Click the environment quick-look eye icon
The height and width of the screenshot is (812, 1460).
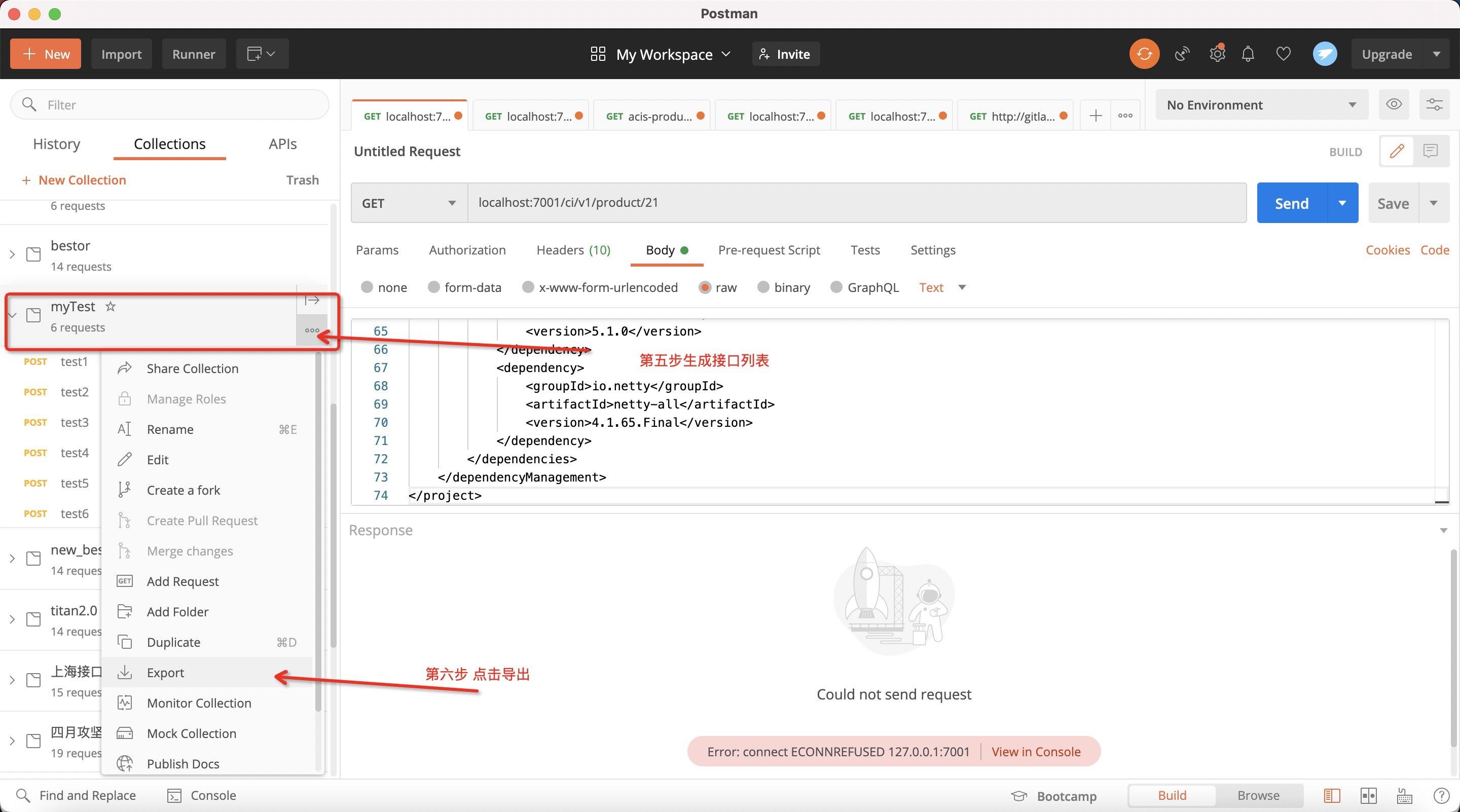click(x=1394, y=103)
